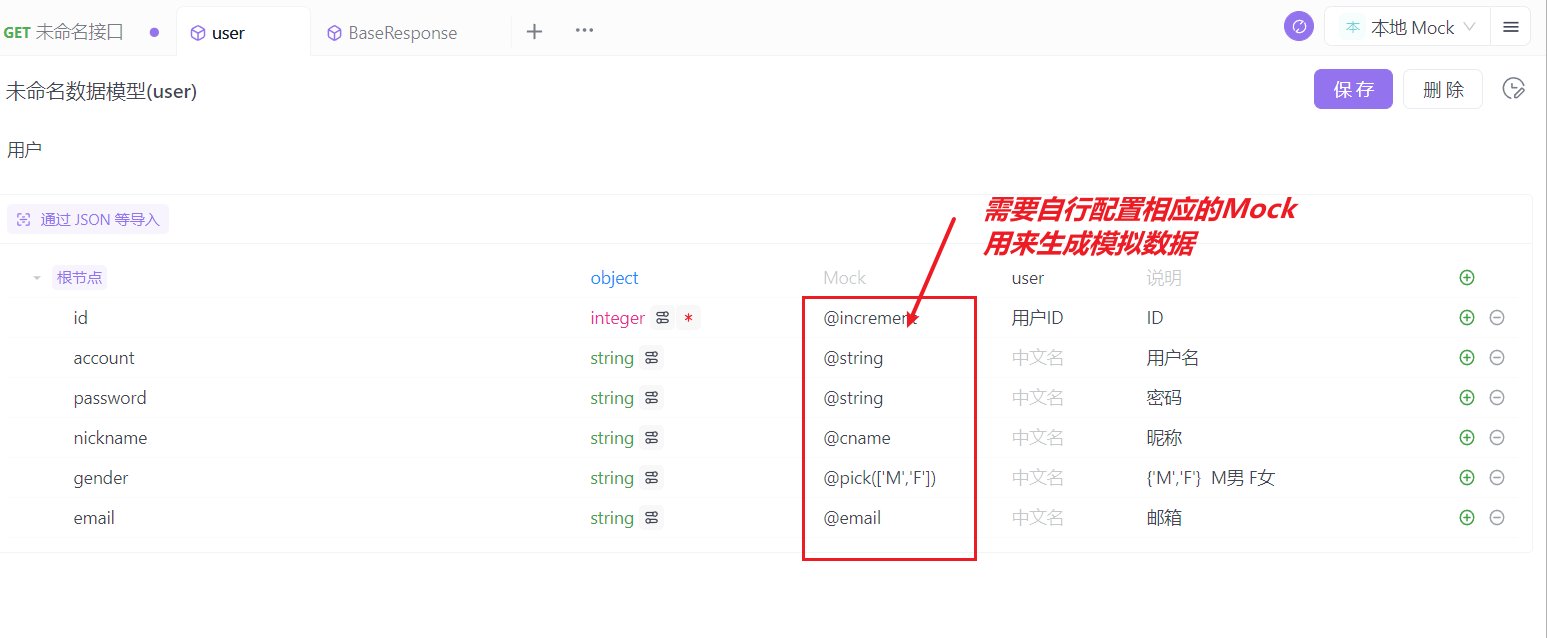
Task: Remove the gender field with its minus icon
Action: [1497, 477]
